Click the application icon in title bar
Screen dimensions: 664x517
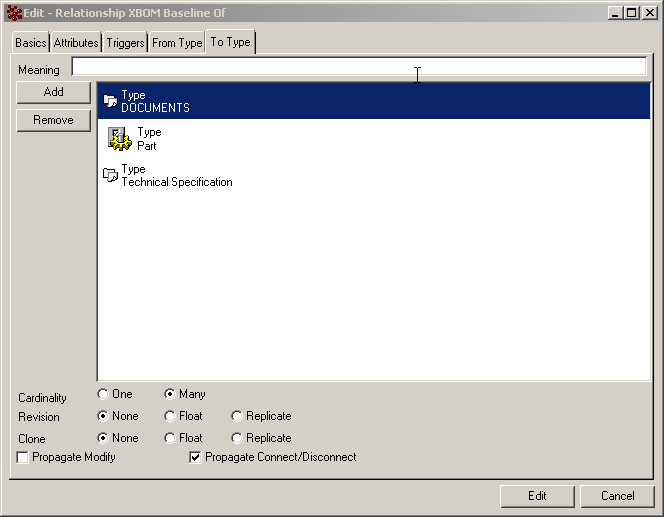point(14,13)
